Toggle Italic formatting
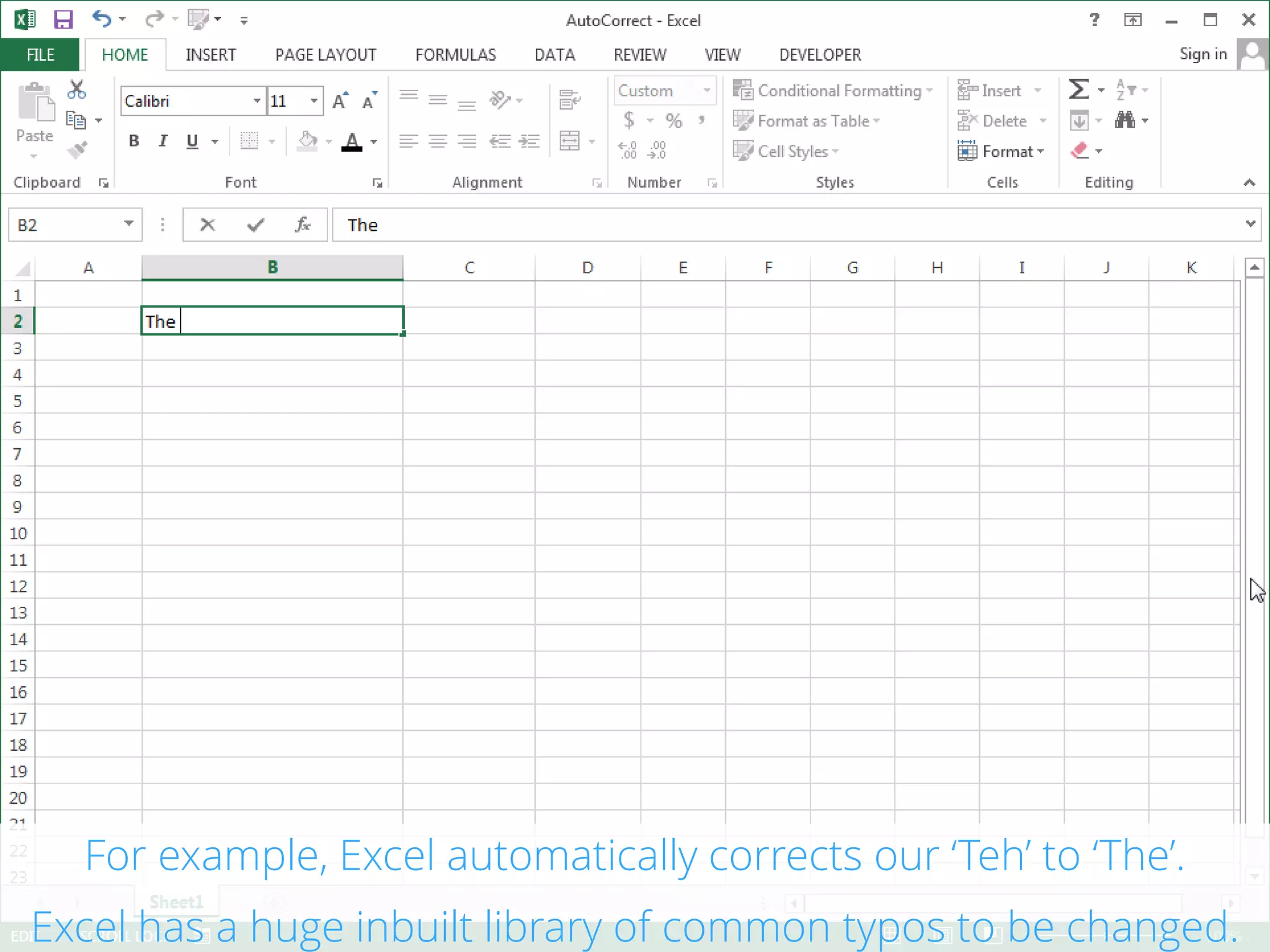 [163, 141]
